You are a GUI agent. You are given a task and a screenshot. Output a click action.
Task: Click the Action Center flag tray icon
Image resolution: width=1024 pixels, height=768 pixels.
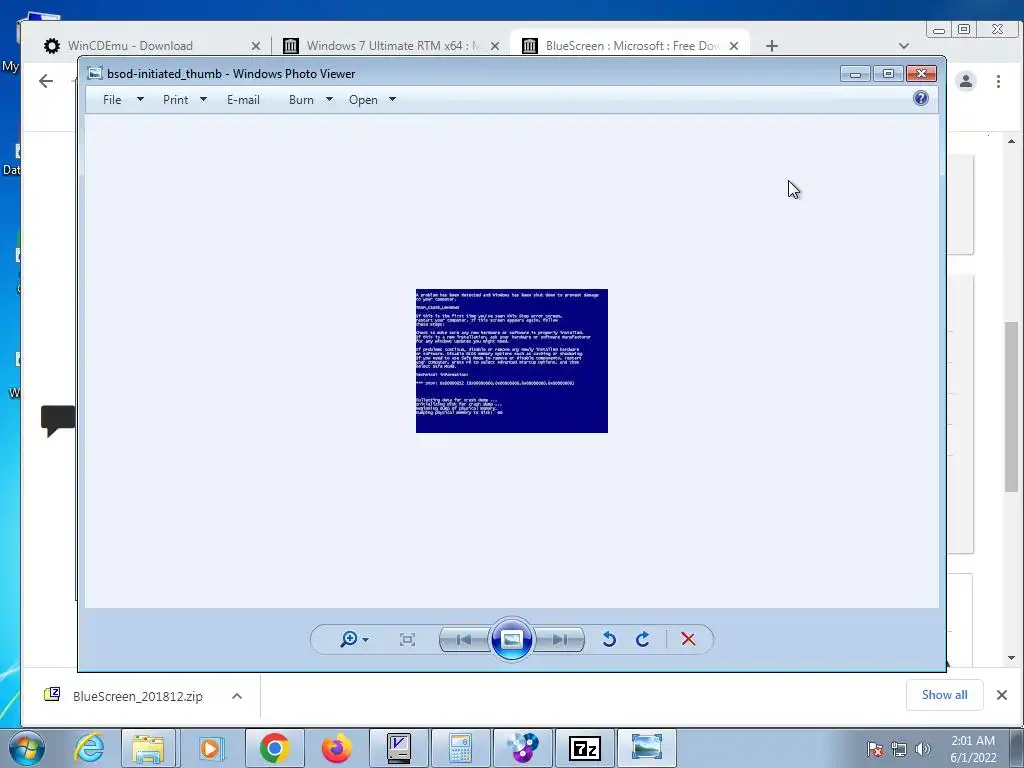[x=874, y=749]
